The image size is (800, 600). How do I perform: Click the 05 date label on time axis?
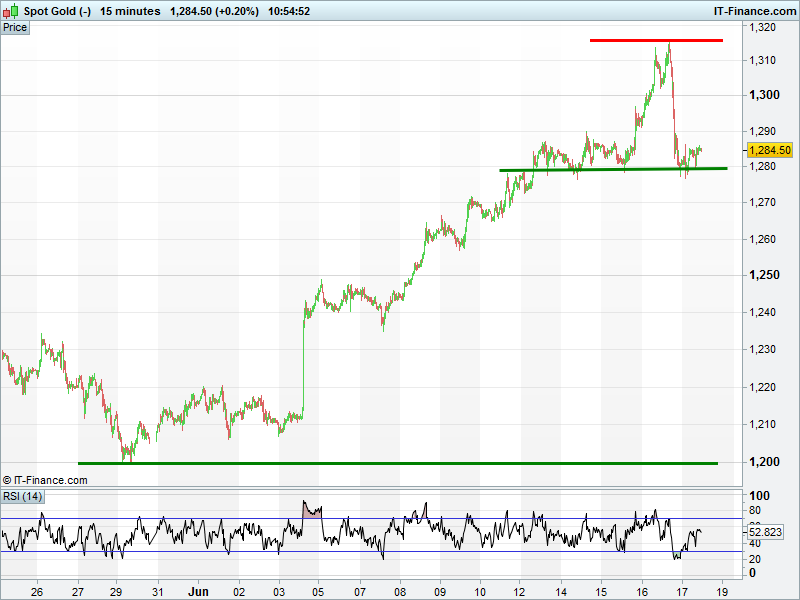(318, 592)
